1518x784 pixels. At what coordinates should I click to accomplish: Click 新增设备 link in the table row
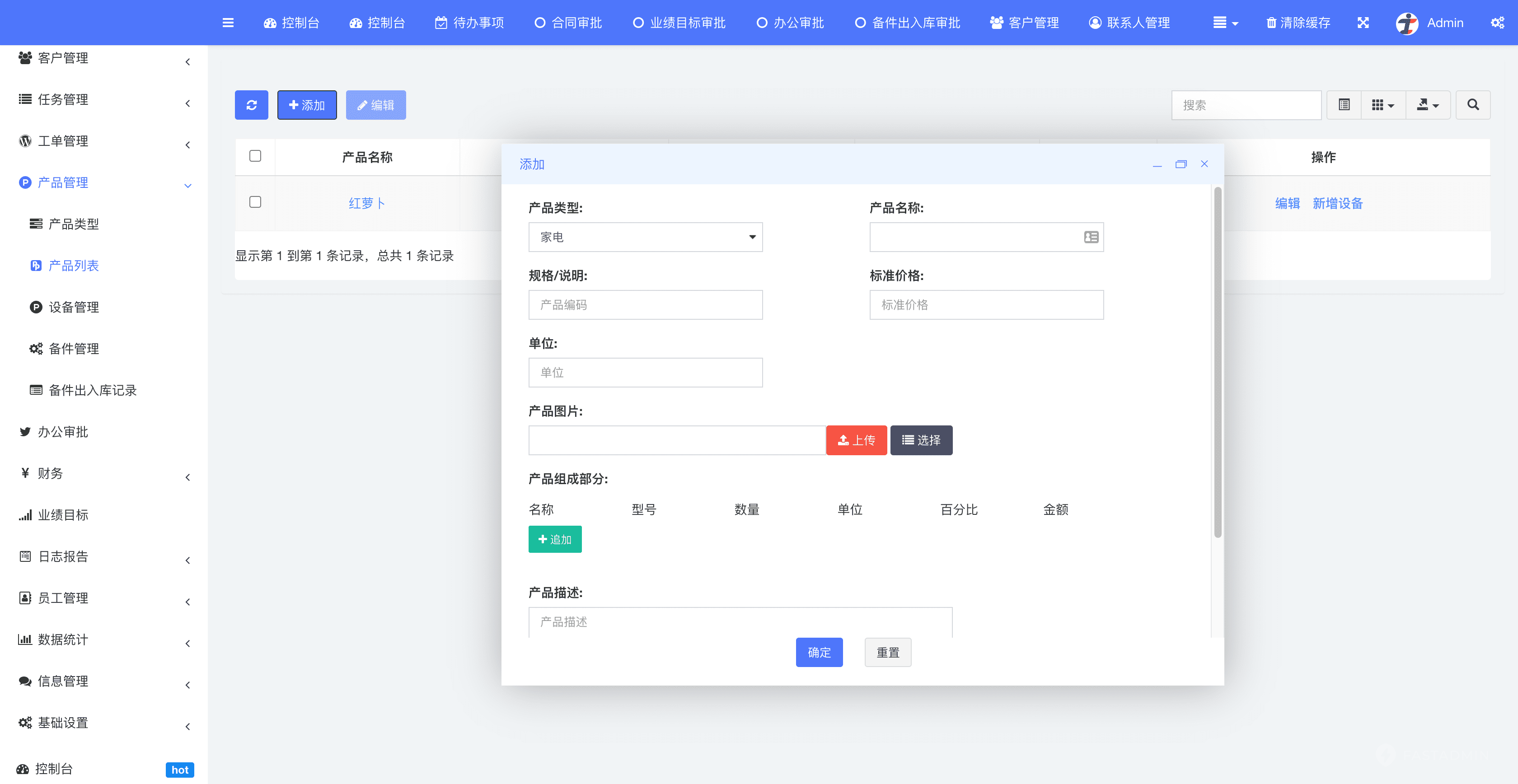pyautogui.click(x=1337, y=203)
